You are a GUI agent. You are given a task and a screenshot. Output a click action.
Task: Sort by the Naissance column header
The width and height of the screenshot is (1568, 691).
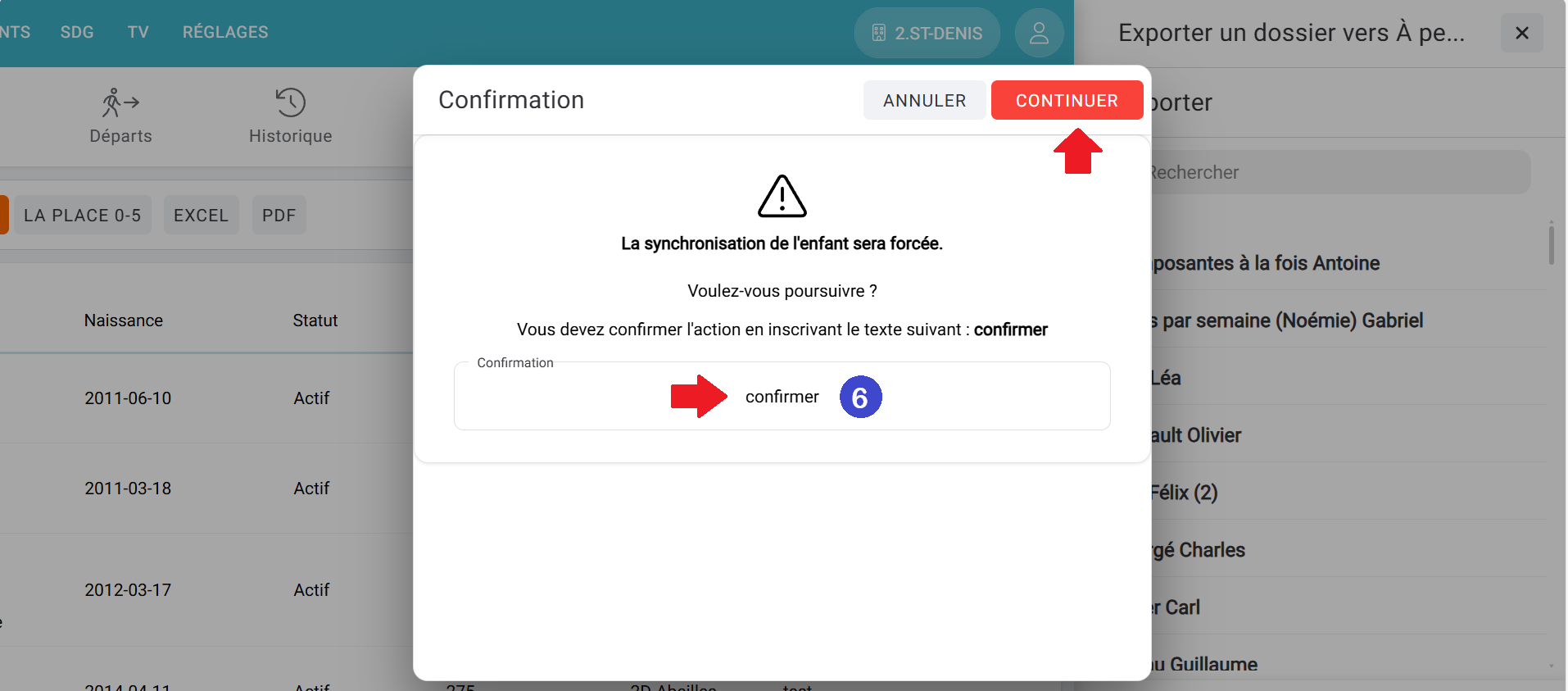click(x=124, y=320)
